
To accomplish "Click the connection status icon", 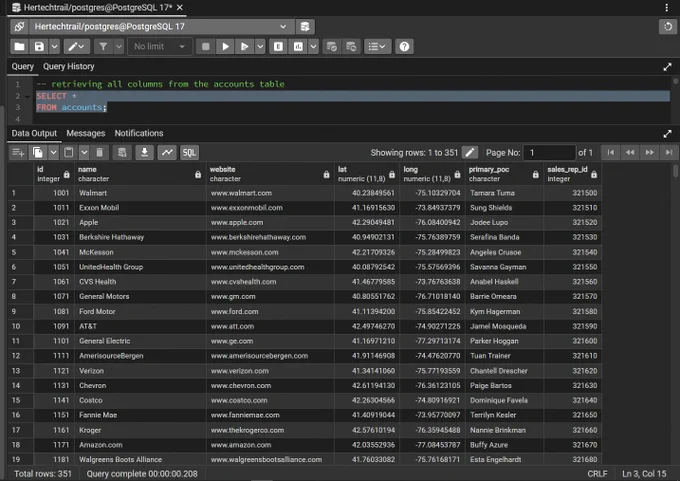I will coord(20,26).
